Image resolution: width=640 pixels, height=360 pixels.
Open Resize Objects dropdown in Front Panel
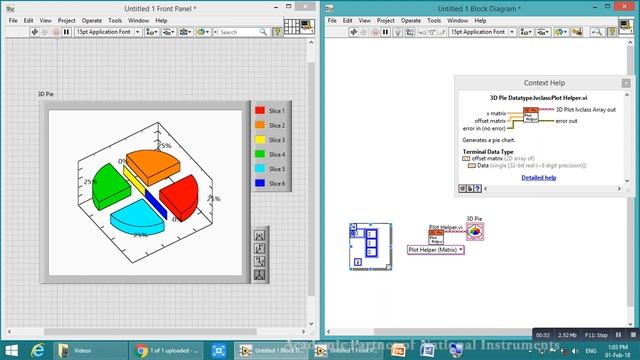tap(185, 32)
